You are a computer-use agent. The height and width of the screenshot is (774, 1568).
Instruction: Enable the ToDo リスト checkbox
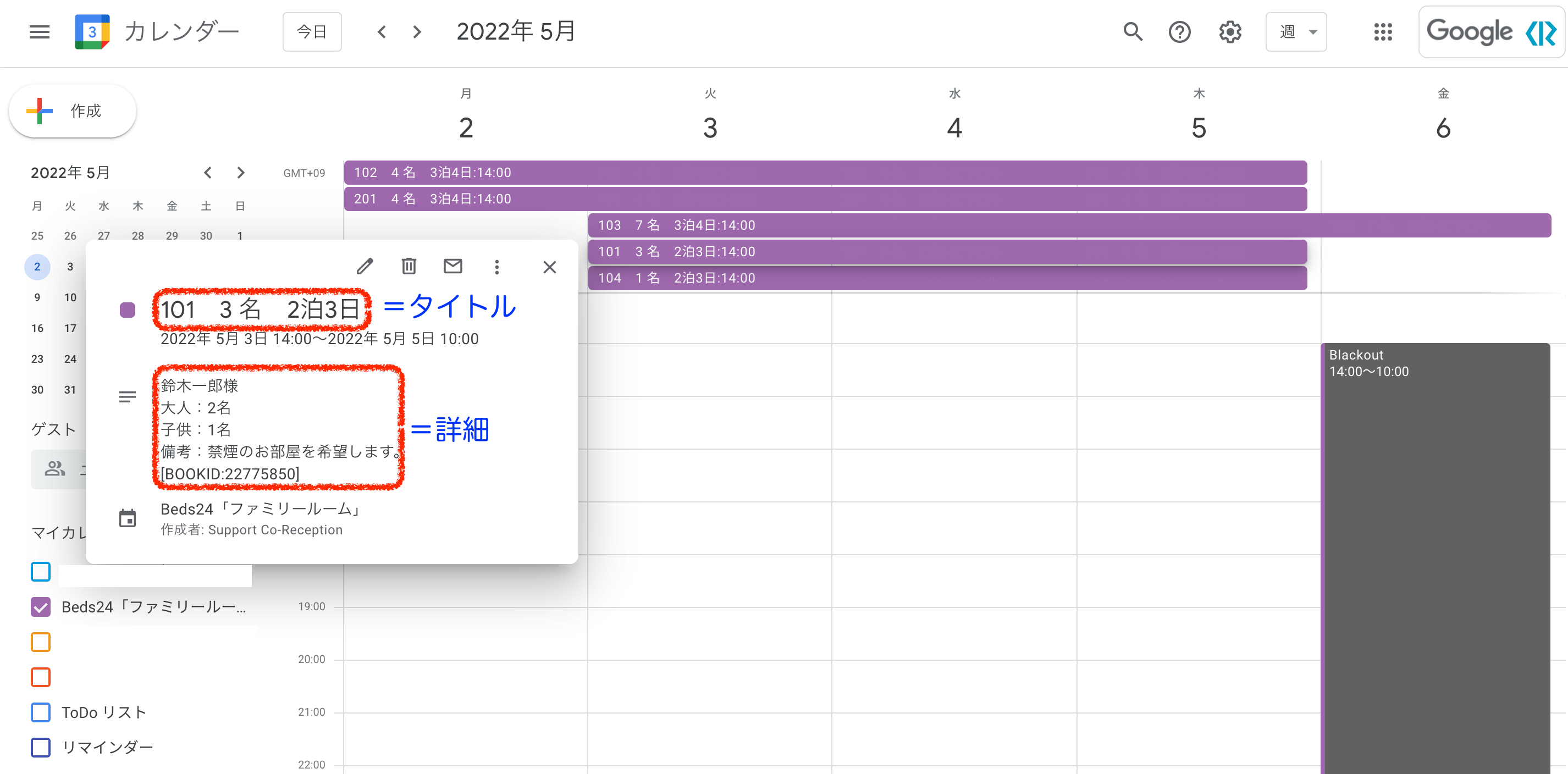[41, 712]
